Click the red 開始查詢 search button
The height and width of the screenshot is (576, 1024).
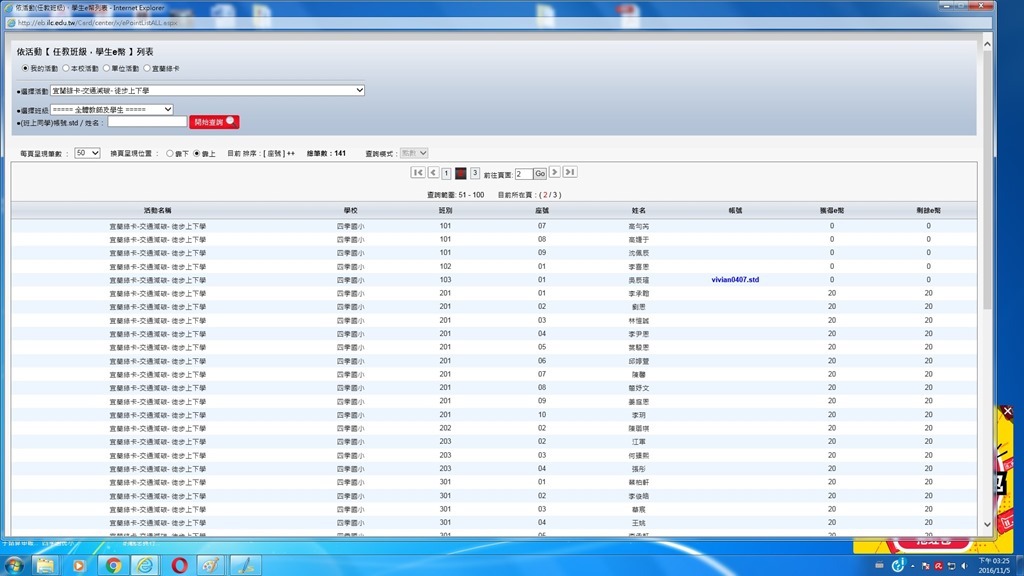214,122
